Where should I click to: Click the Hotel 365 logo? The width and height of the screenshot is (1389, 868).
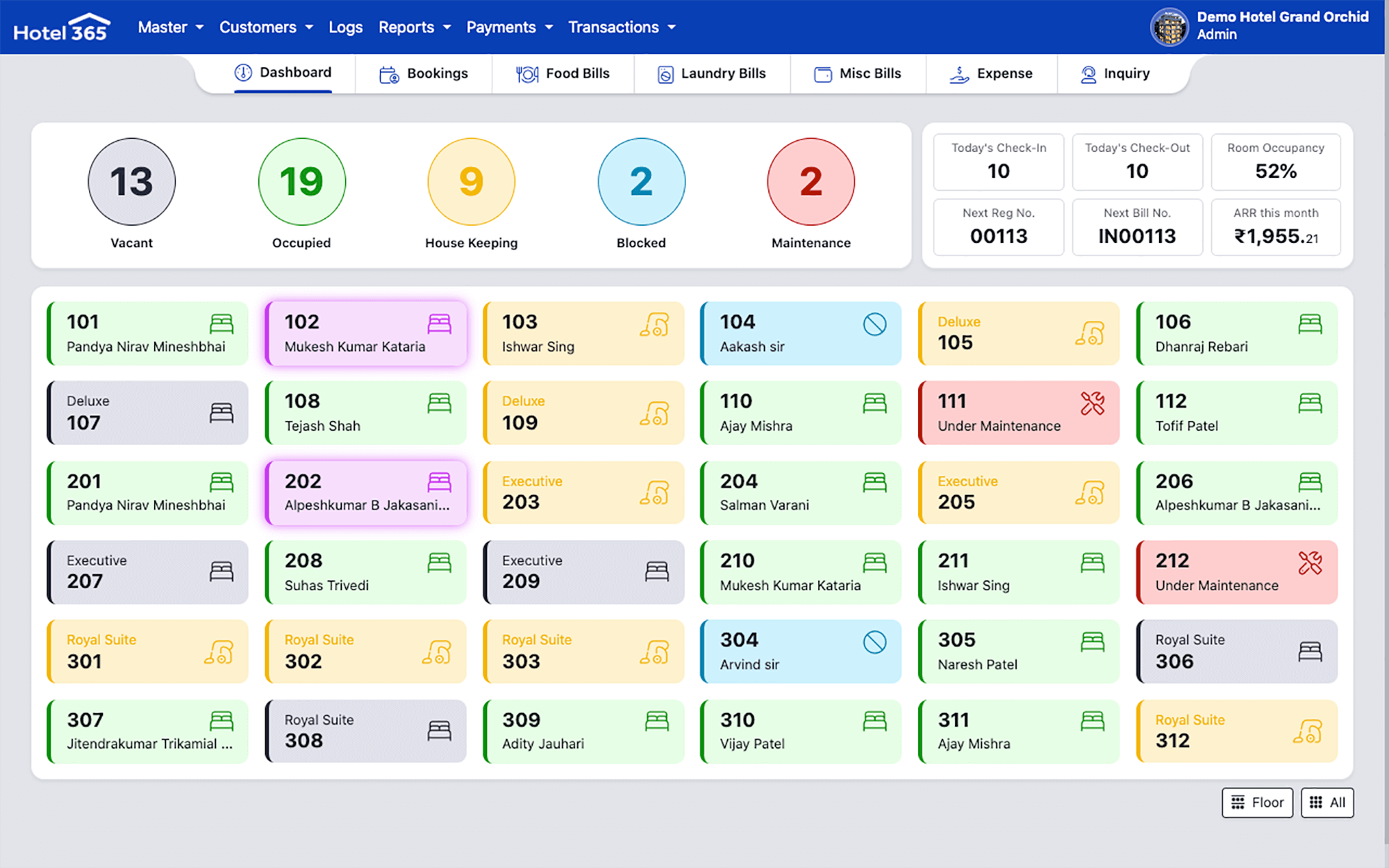click(61, 28)
